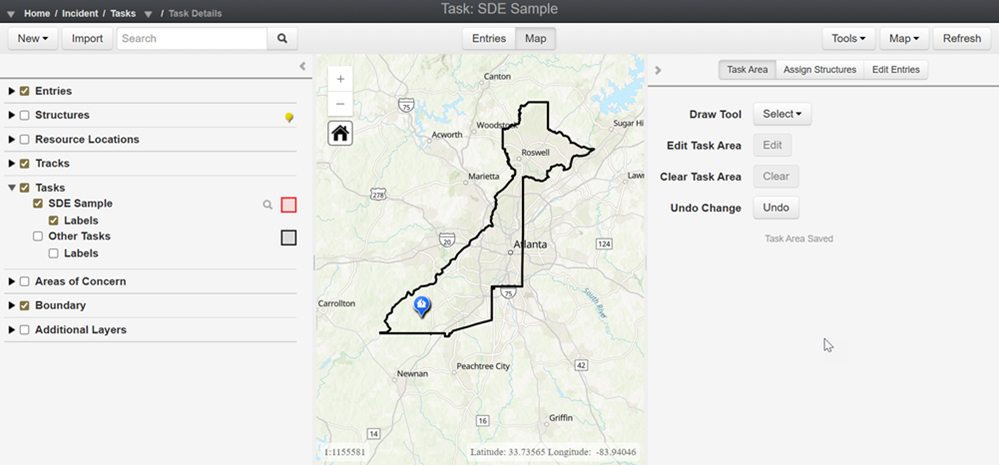Click the Edit task area button
The height and width of the screenshot is (465, 999).
(x=772, y=145)
